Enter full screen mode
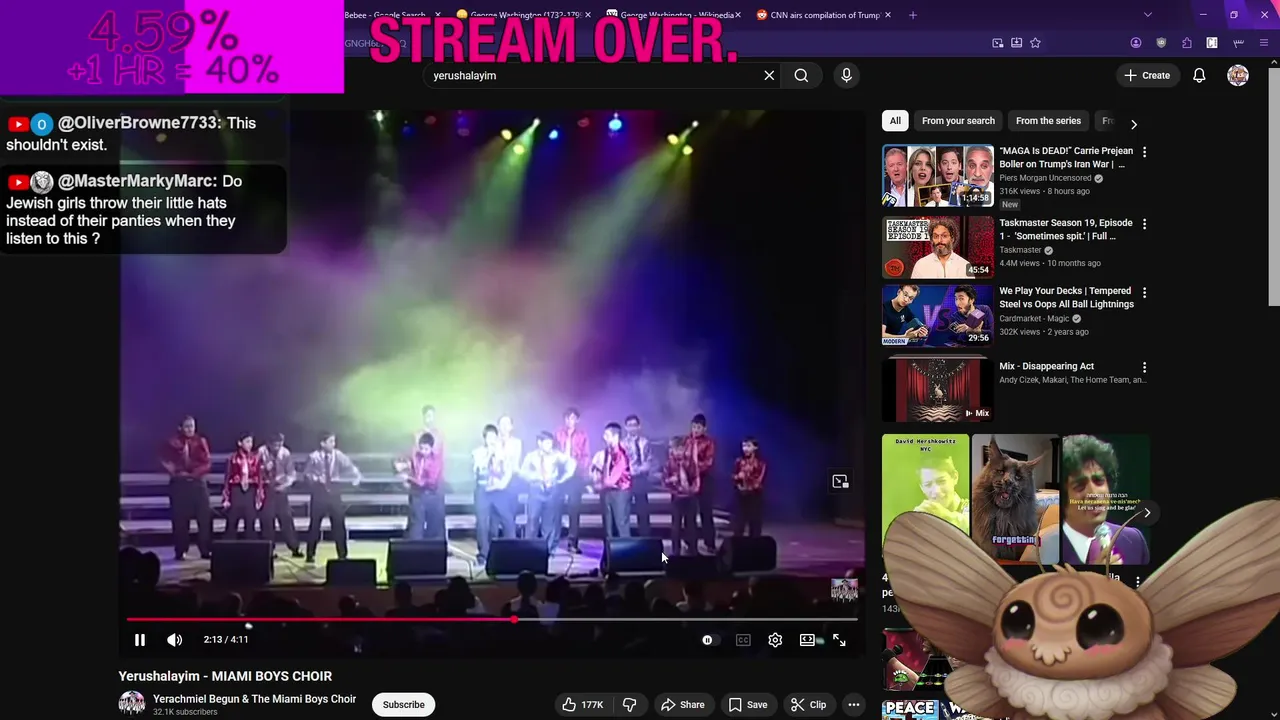Image resolution: width=1280 pixels, height=720 pixels. click(839, 640)
